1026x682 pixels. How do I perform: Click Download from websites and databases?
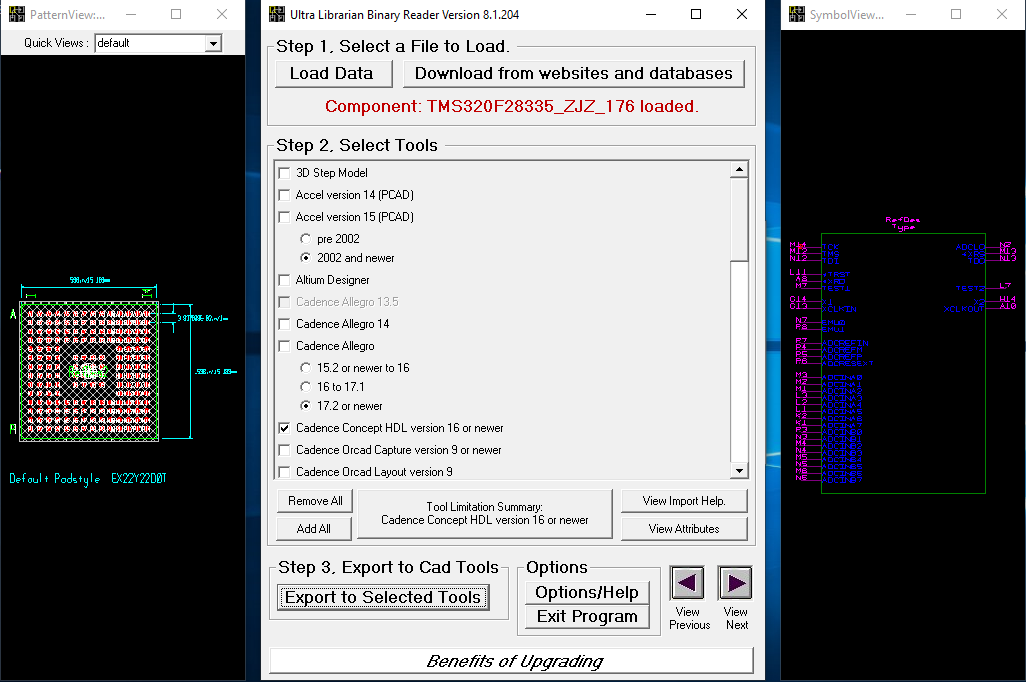(574, 73)
